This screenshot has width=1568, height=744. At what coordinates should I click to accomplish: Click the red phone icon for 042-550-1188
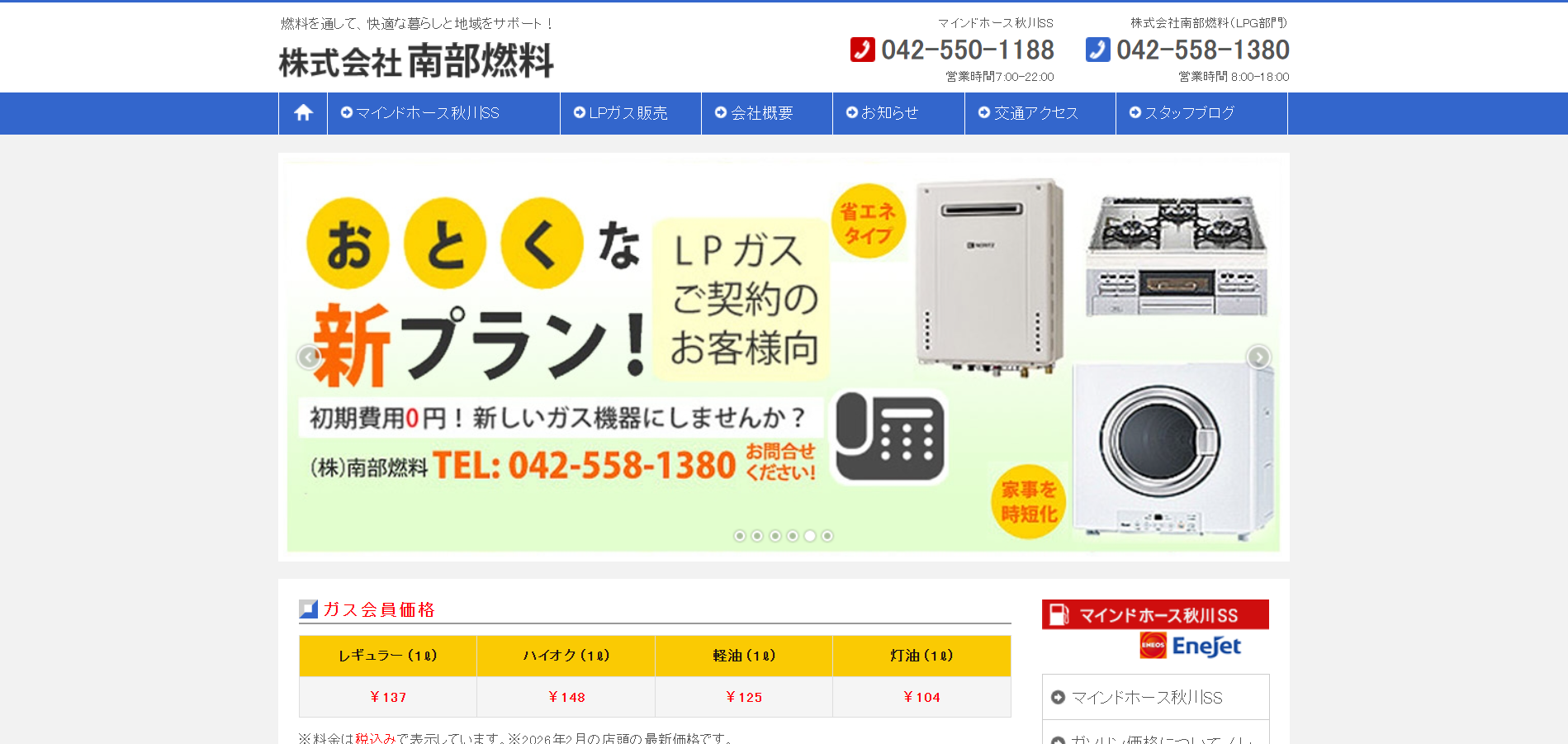862,50
